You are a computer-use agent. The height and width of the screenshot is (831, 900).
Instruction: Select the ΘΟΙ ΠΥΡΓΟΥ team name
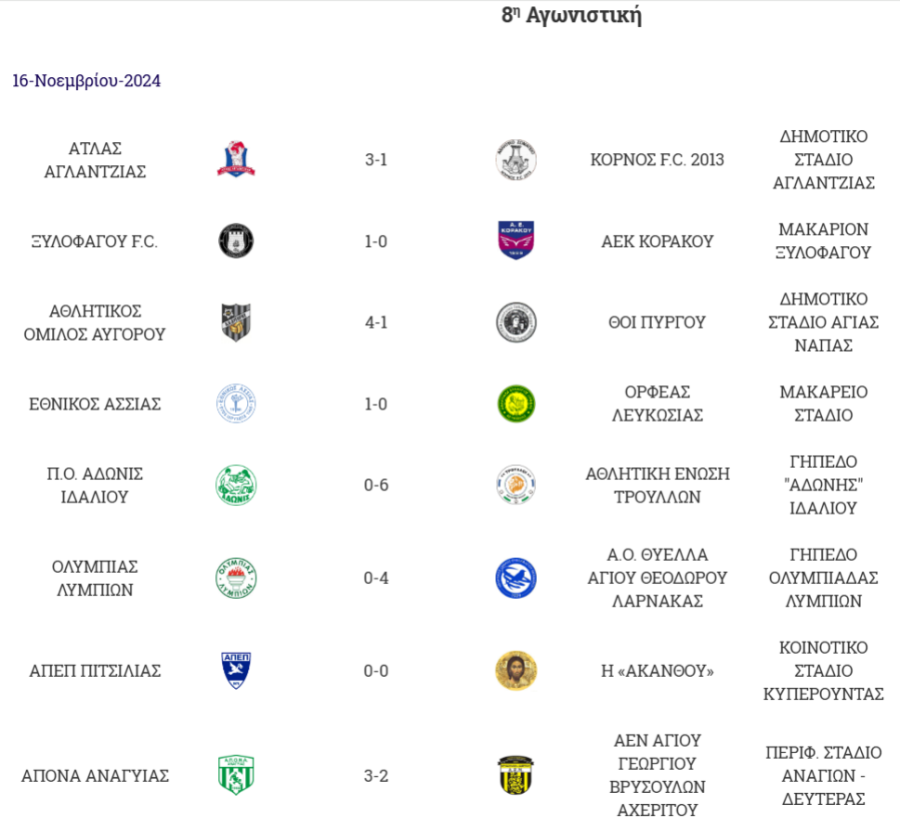pyautogui.click(x=657, y=323)
